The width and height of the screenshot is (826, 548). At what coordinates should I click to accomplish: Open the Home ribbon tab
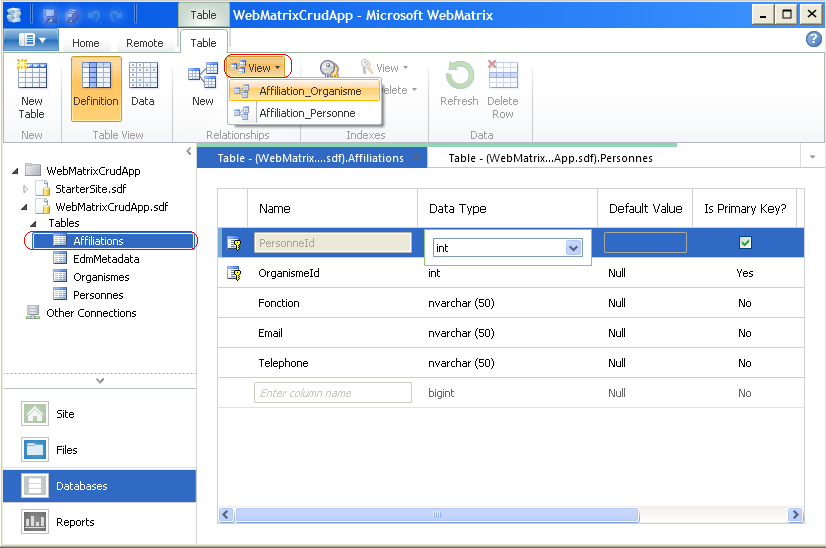(86, 43)
